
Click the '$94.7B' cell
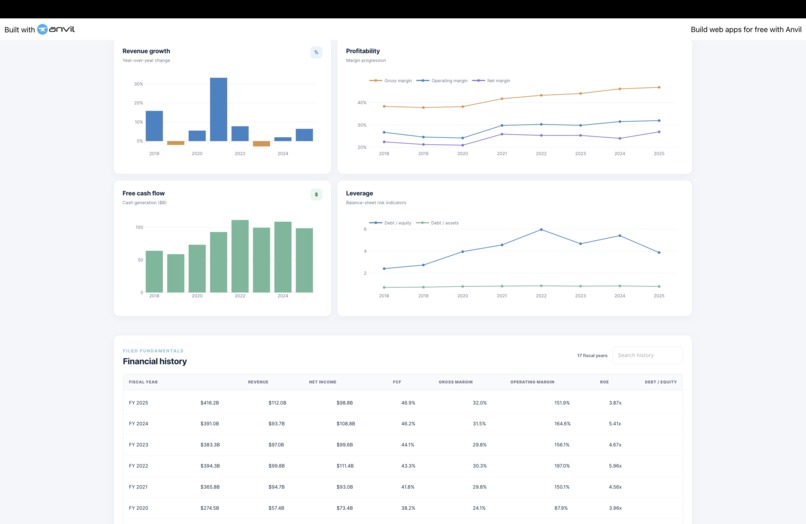click(277, 487)
